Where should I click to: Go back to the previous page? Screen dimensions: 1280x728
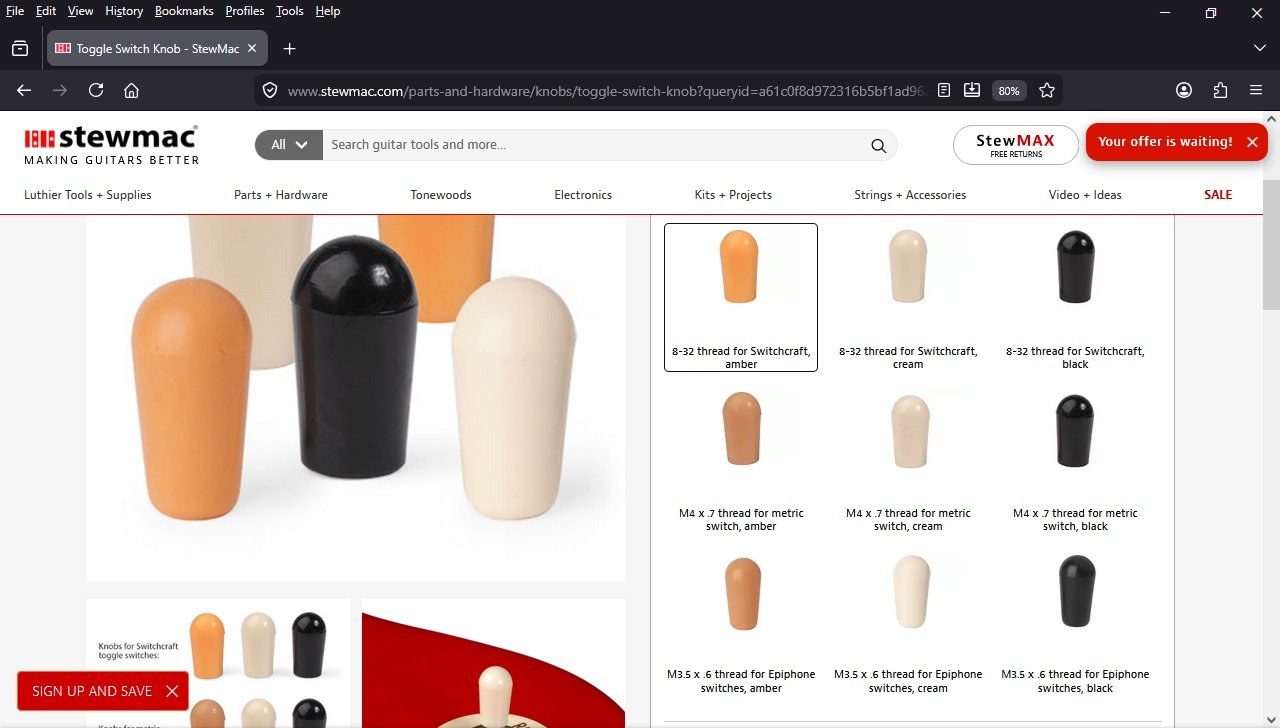[x=24, y=90]
